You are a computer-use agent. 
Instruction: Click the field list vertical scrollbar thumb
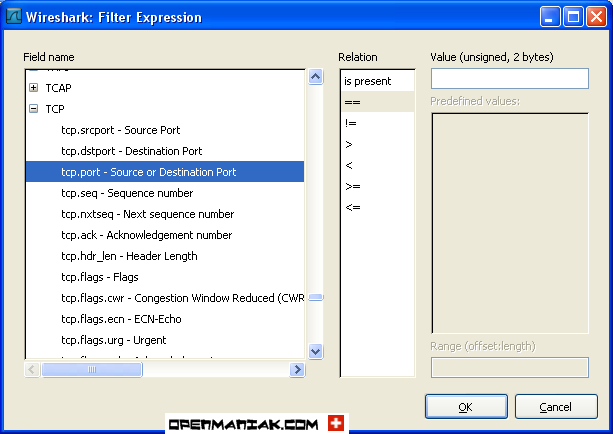[316, 298]
